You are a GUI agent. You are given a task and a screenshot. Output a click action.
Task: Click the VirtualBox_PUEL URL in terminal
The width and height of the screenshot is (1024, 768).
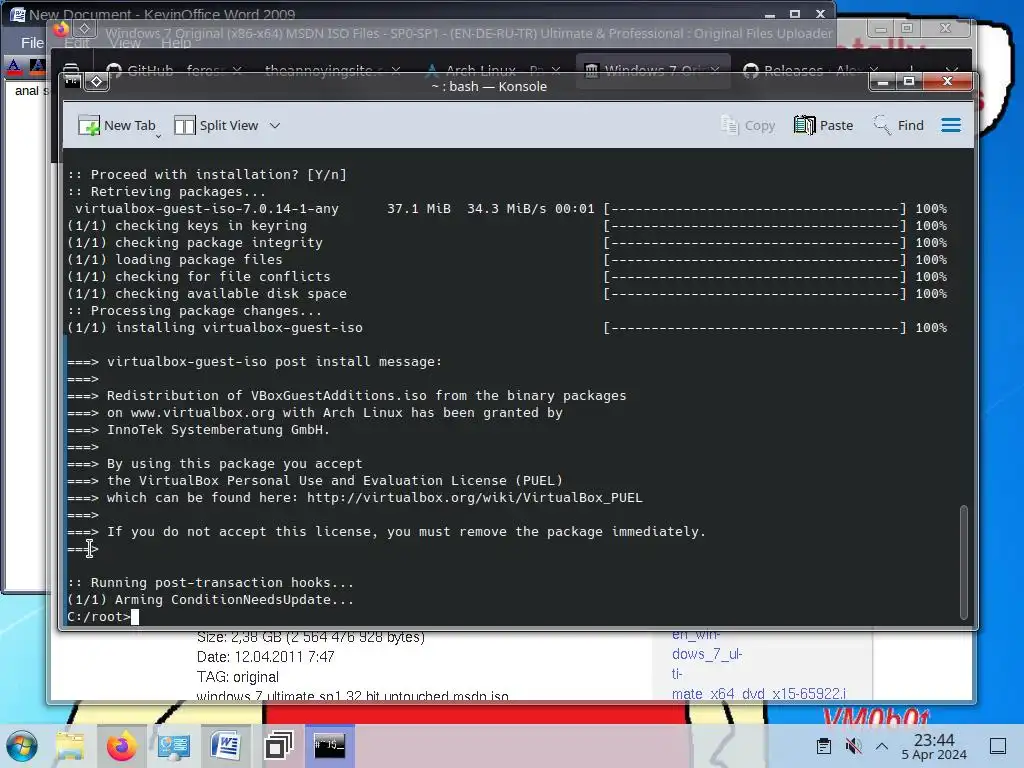[x=475, y=498]
